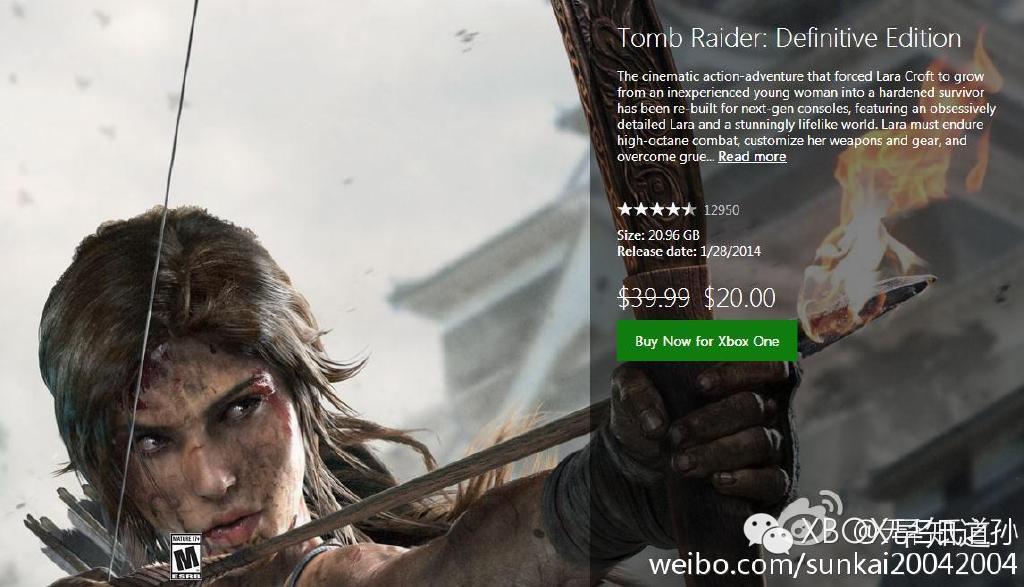Click the Tomb Raider: Definitive Edition title
1024x587 pixels.
click(x=789, y=38)
